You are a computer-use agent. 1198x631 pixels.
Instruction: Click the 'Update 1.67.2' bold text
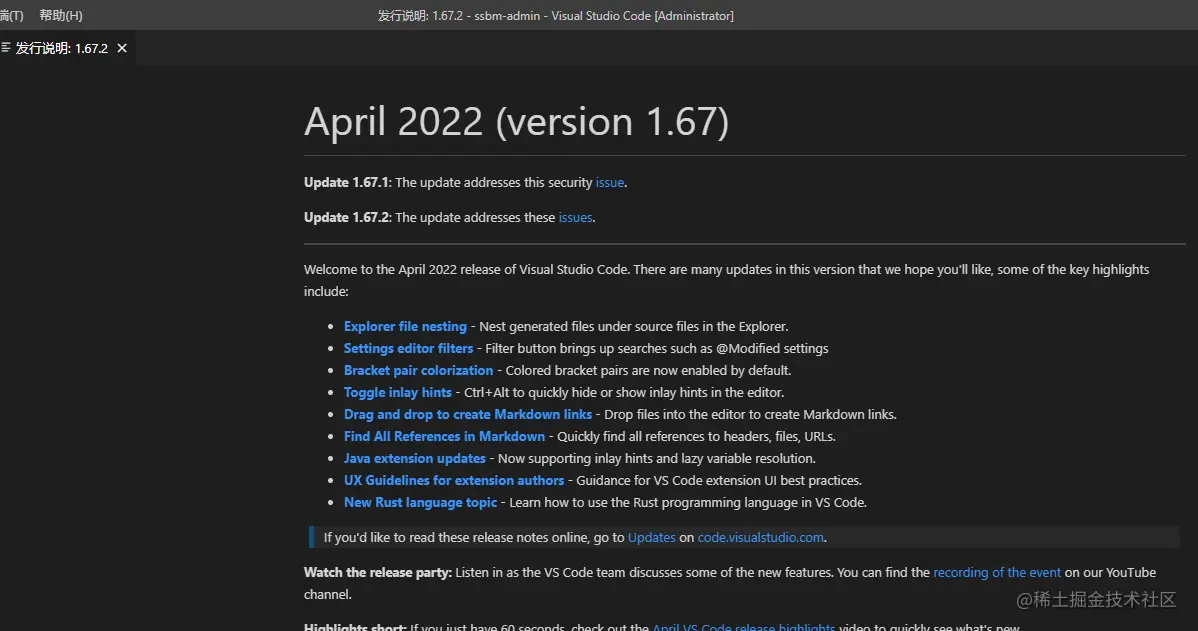pos(347,218)
